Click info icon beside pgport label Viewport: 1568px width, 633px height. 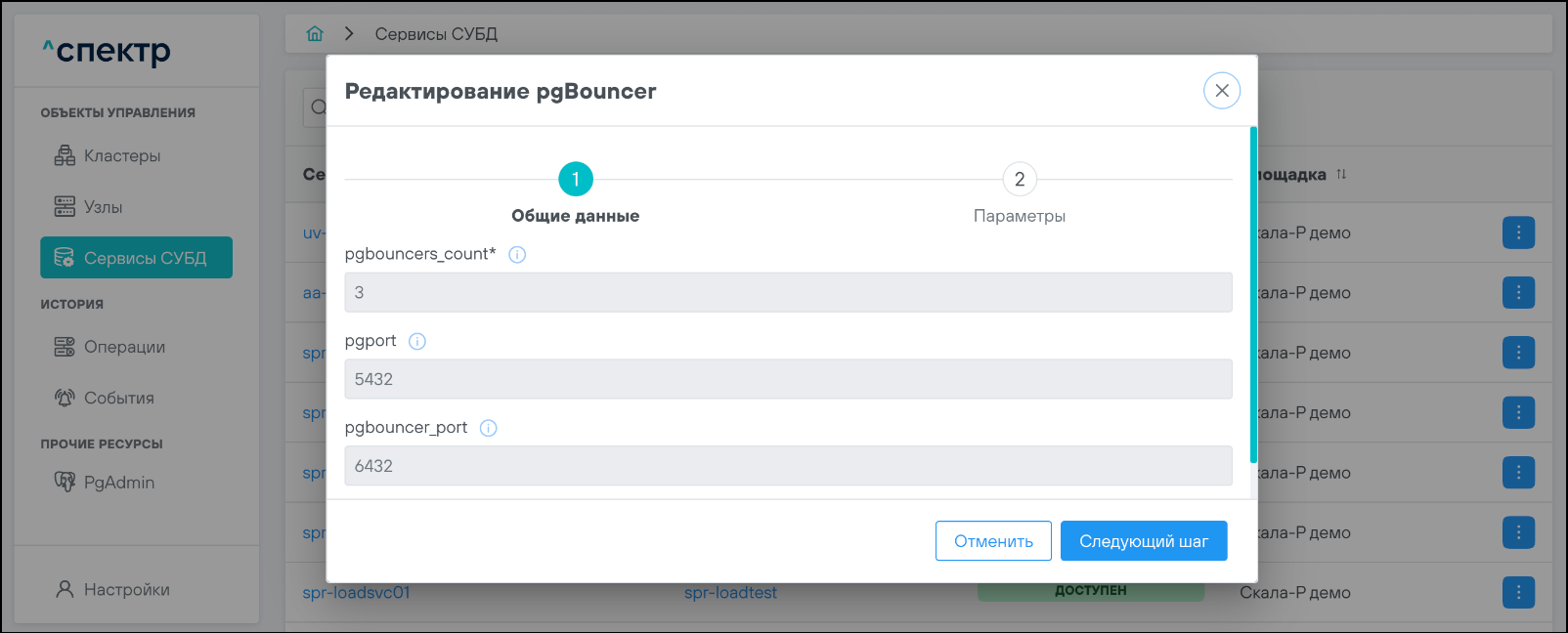point(417,342)
